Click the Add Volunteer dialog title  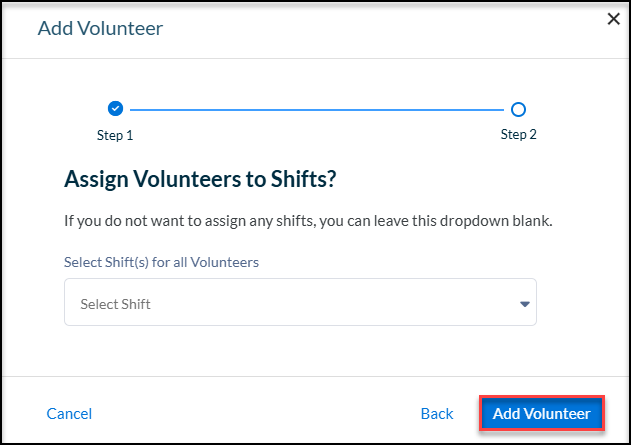click(100, 29)
